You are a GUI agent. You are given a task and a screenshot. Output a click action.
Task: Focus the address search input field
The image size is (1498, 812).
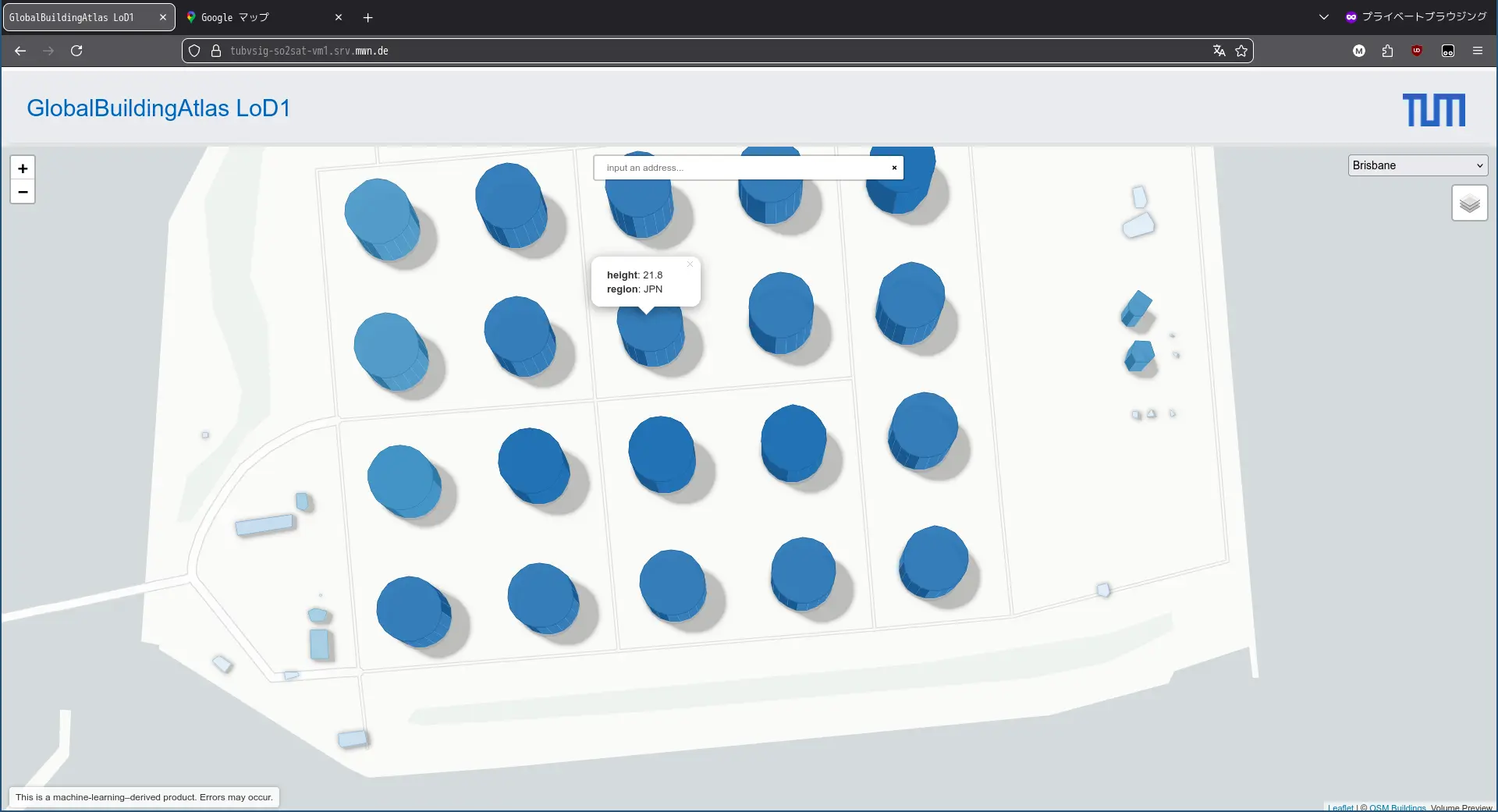click(x=741, y=168)
